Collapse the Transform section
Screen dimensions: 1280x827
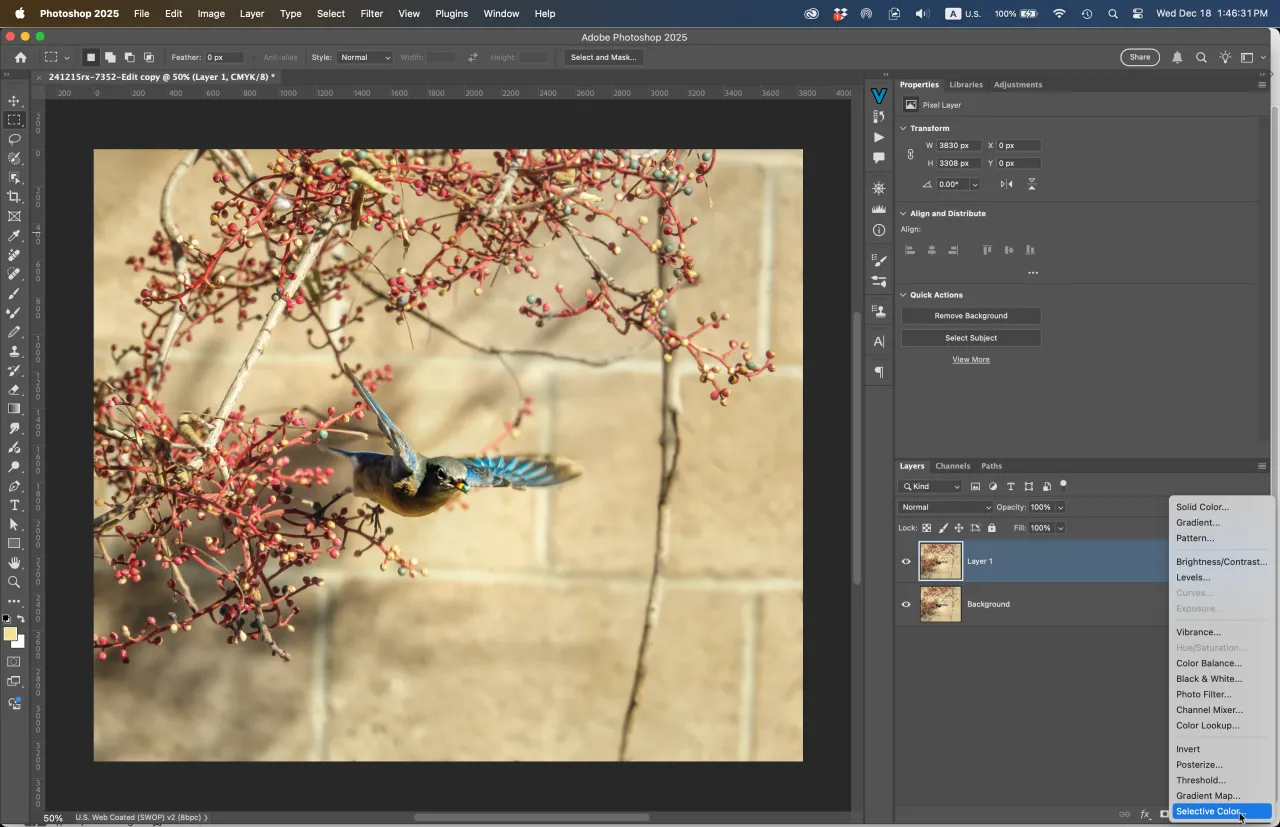pyautogui.click(x=903, y=128)
